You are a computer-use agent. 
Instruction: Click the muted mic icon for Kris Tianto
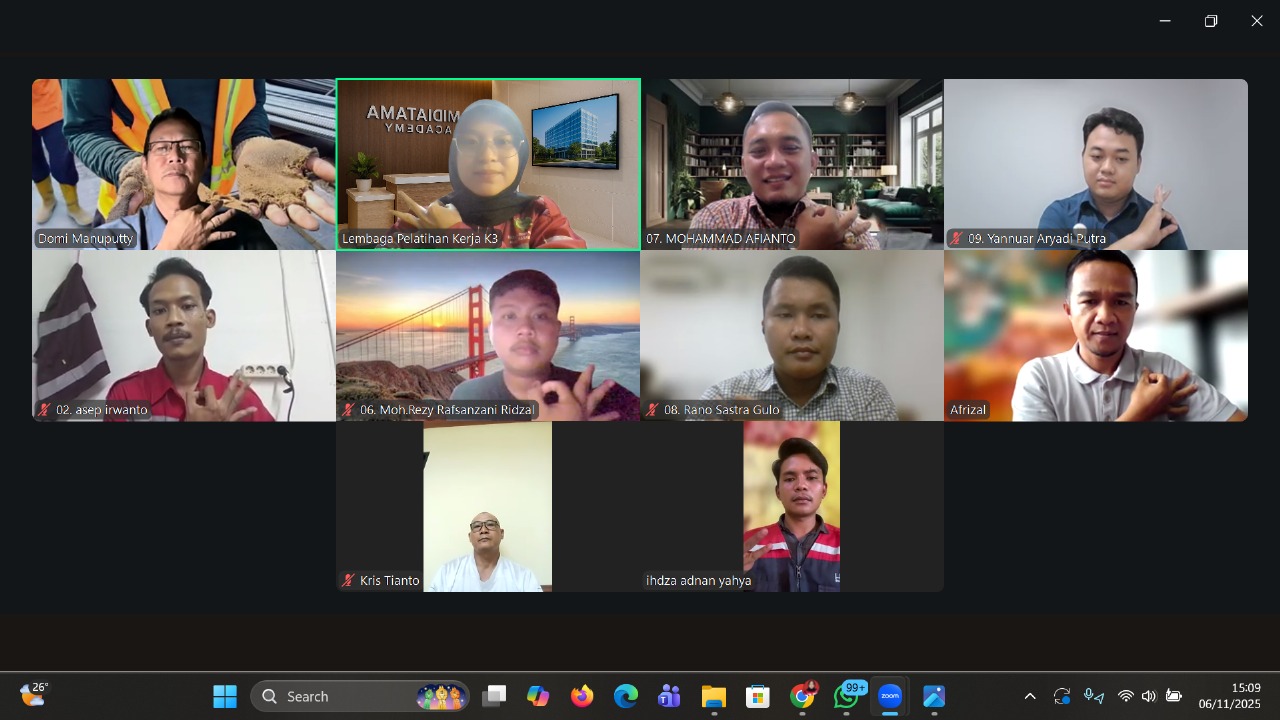point(349,581)
